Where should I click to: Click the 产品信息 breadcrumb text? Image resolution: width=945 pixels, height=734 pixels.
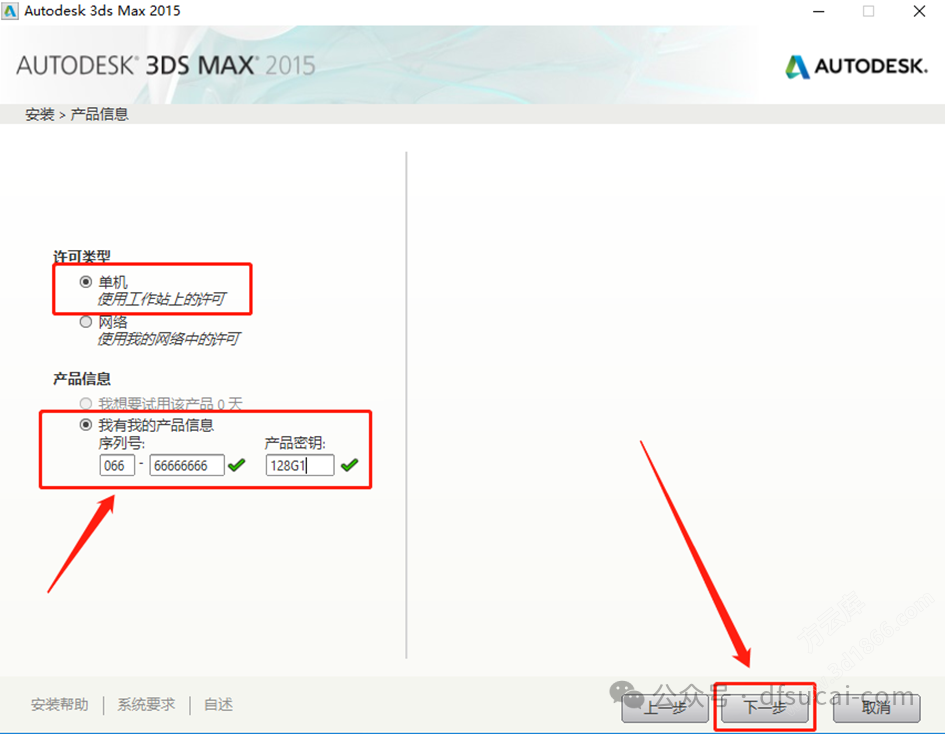point(99,114)
